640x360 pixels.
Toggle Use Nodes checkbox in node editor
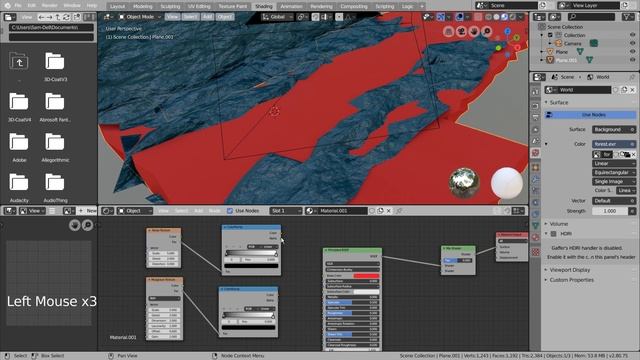coord(230,211)
